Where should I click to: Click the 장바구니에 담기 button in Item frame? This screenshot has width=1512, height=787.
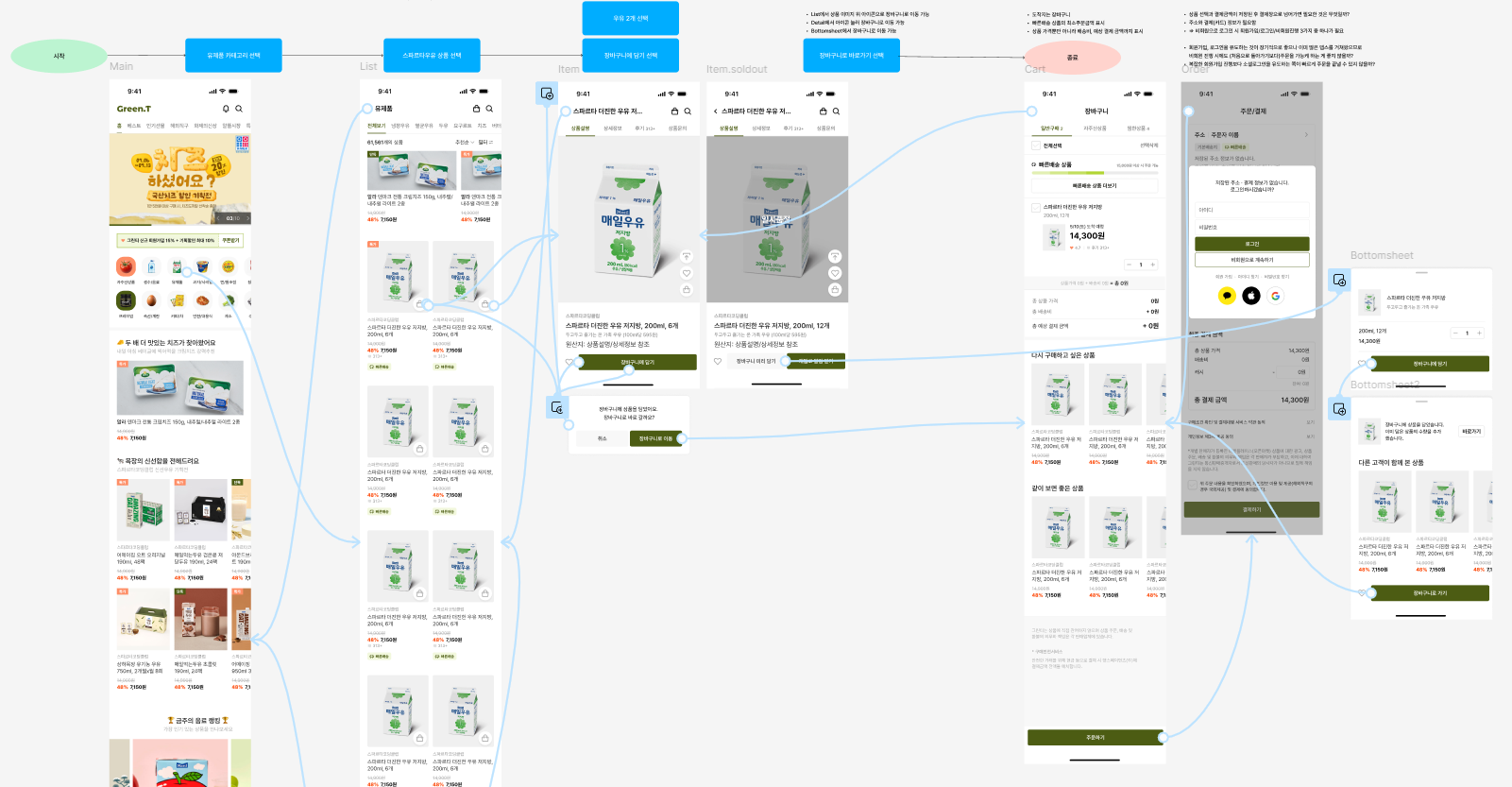tap(637, 362)
